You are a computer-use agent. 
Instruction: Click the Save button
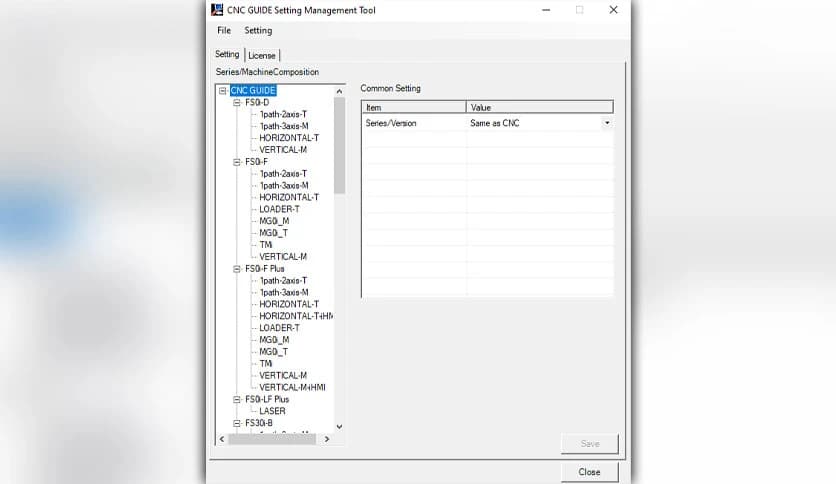click(x=590, y=443)
